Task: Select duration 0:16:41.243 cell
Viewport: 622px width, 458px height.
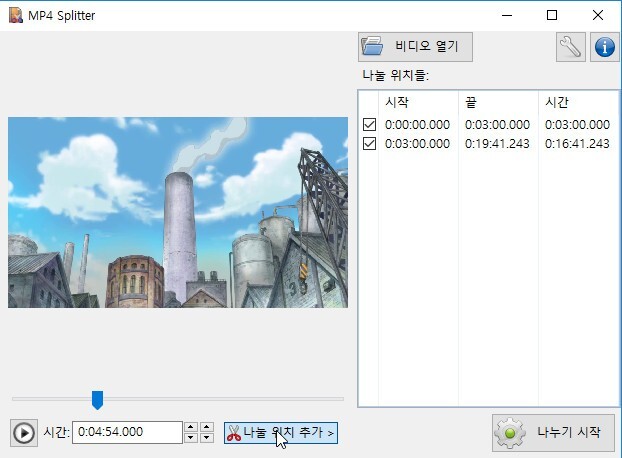Action: click(577, 144)
